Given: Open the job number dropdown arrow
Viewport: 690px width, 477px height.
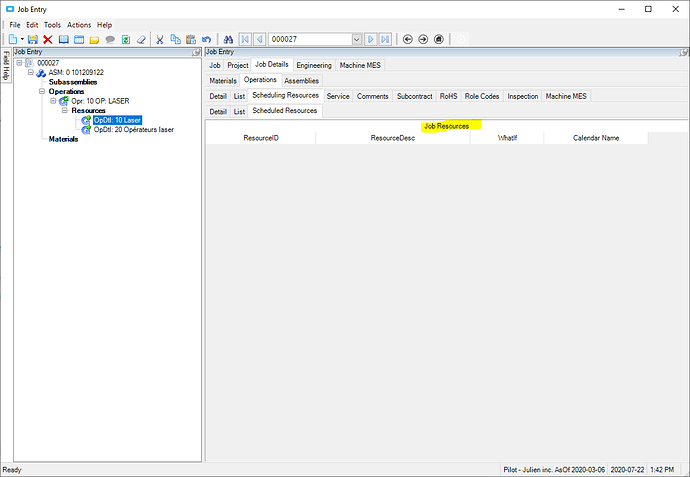Looking at the screenshot, I should click(x=357, y=39).
